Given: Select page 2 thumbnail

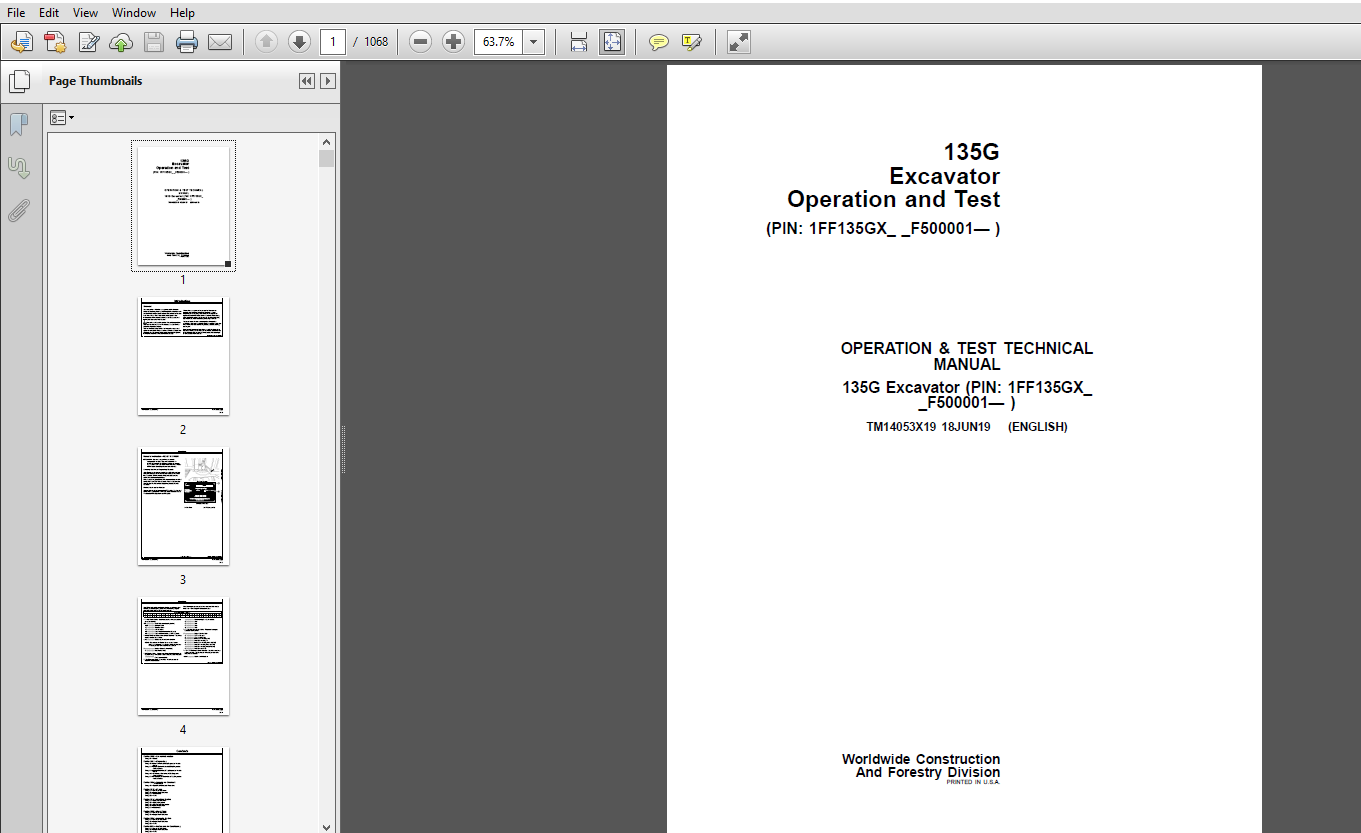Looking at the screenshot, I should tap(183, 356).
